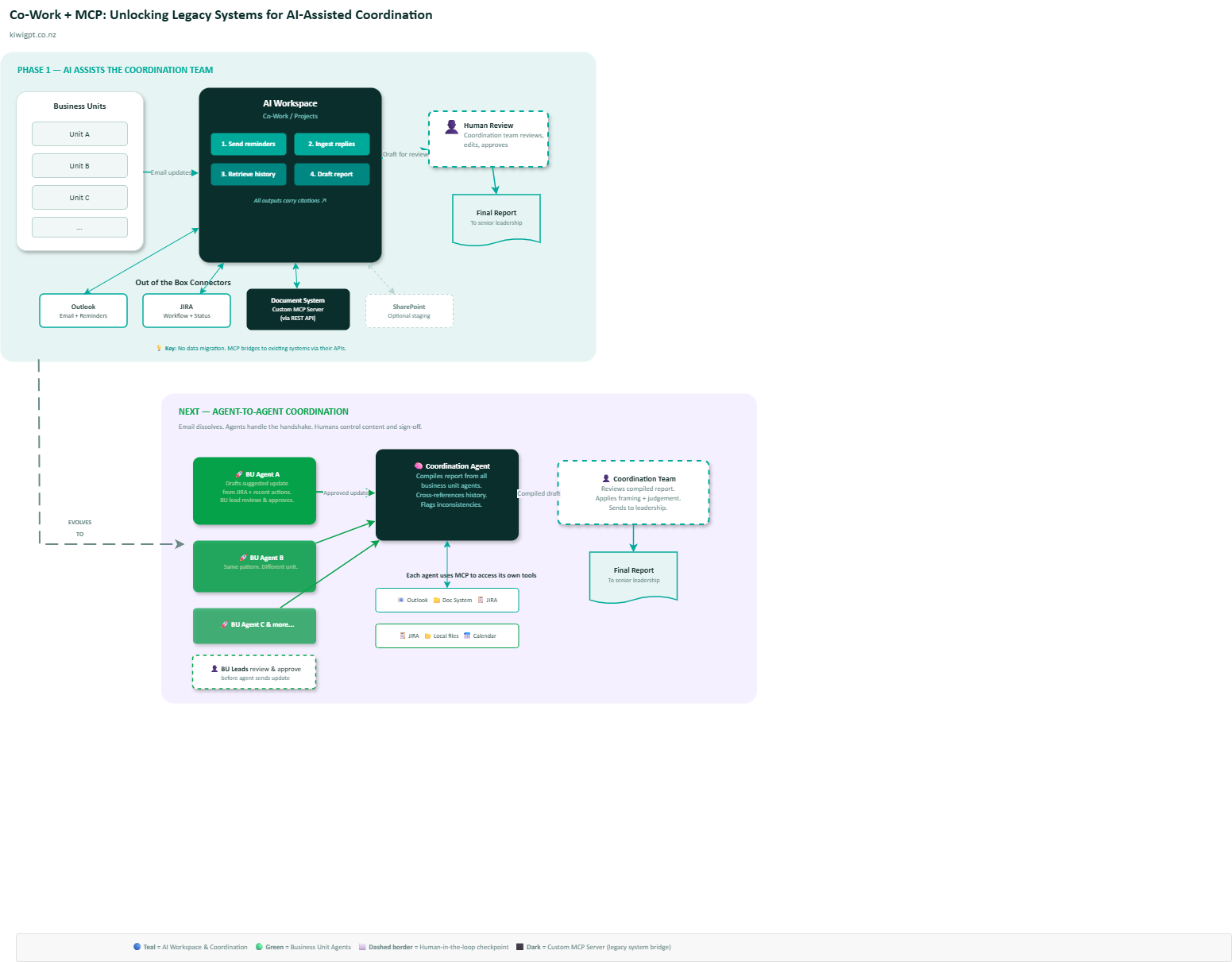The width and height of the screenshot is (1232, 962).
Task: Expand the ellipsis row under Unit C
Action: [x=79, y=226]
